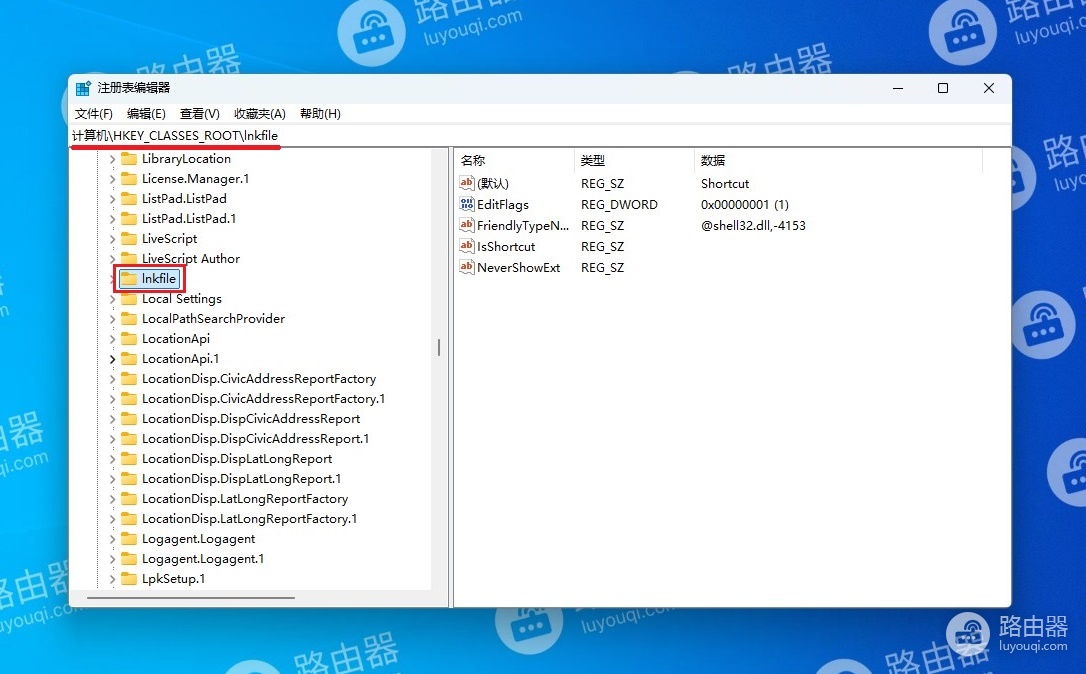Select LocationDisp.LatLongReportFactory key
The height and width of the screenshot is (674, 1086).
click(x=244, y=499)
